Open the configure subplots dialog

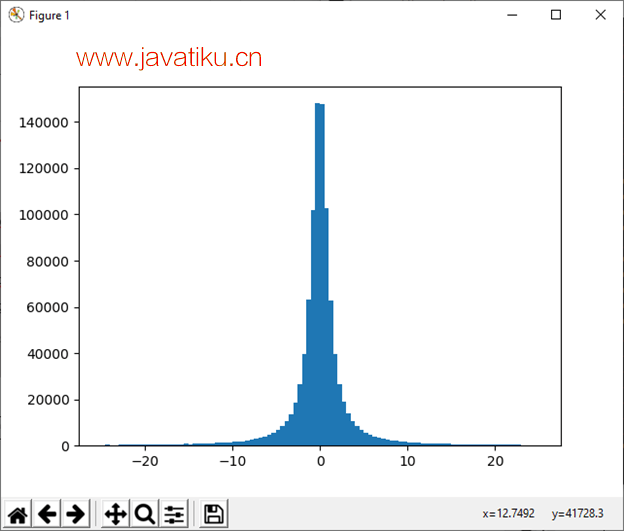pos(174,514)
